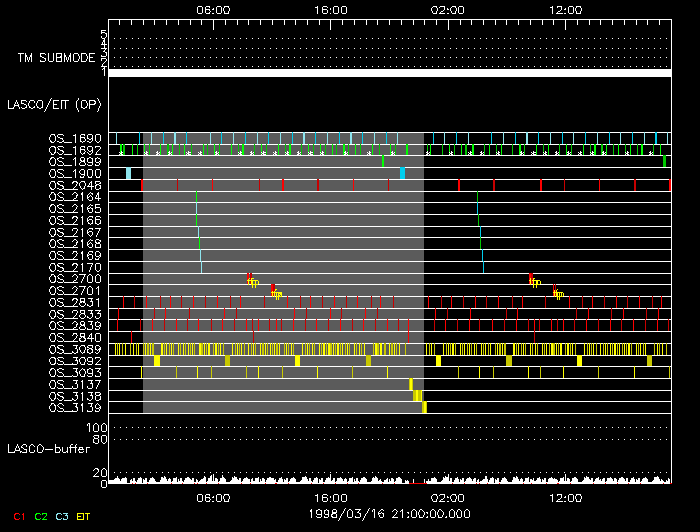Screen dimensions: 700x532
Task: Select the OS_1899 row label
Action: tap(75, 162)
